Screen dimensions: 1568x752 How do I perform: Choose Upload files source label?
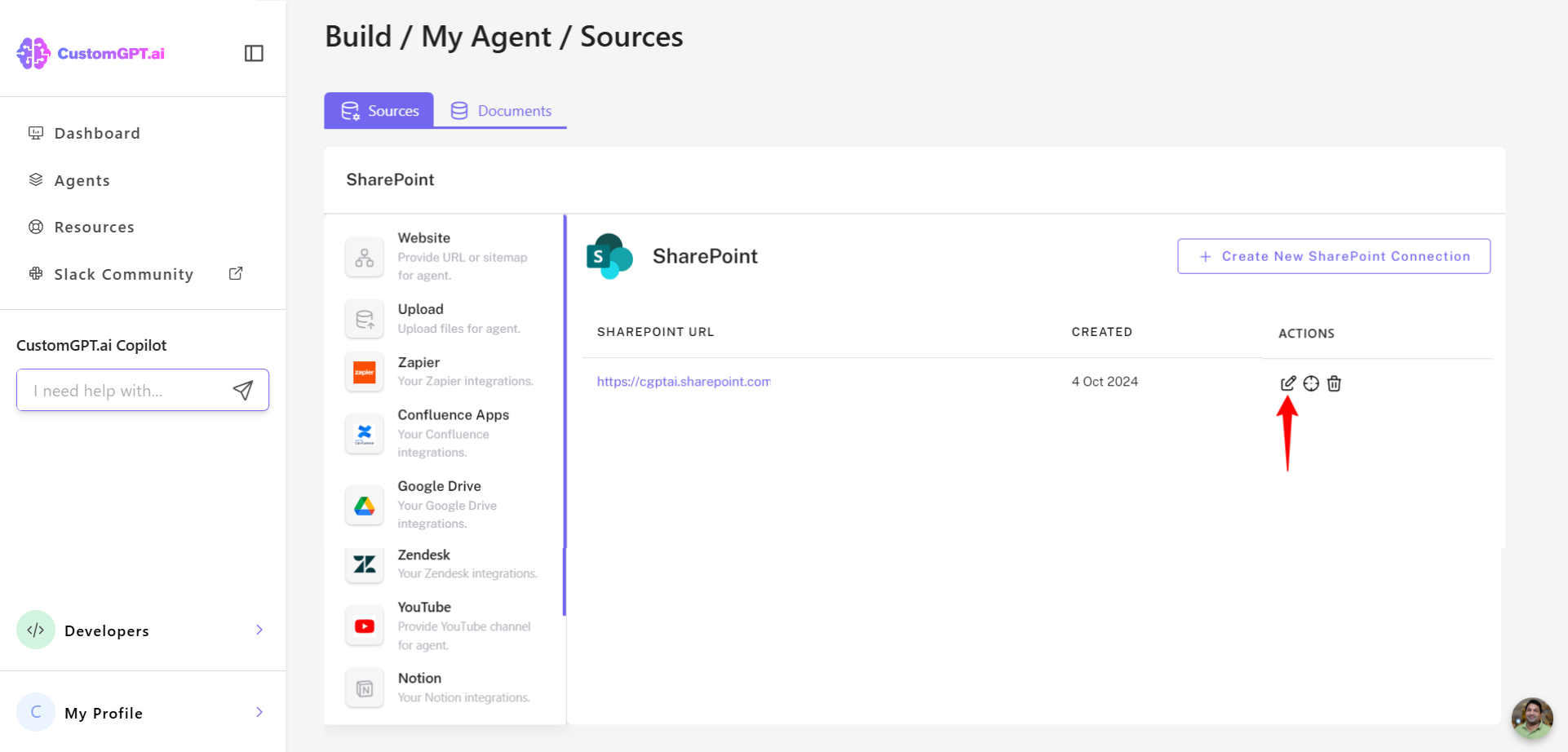(420, 309)
